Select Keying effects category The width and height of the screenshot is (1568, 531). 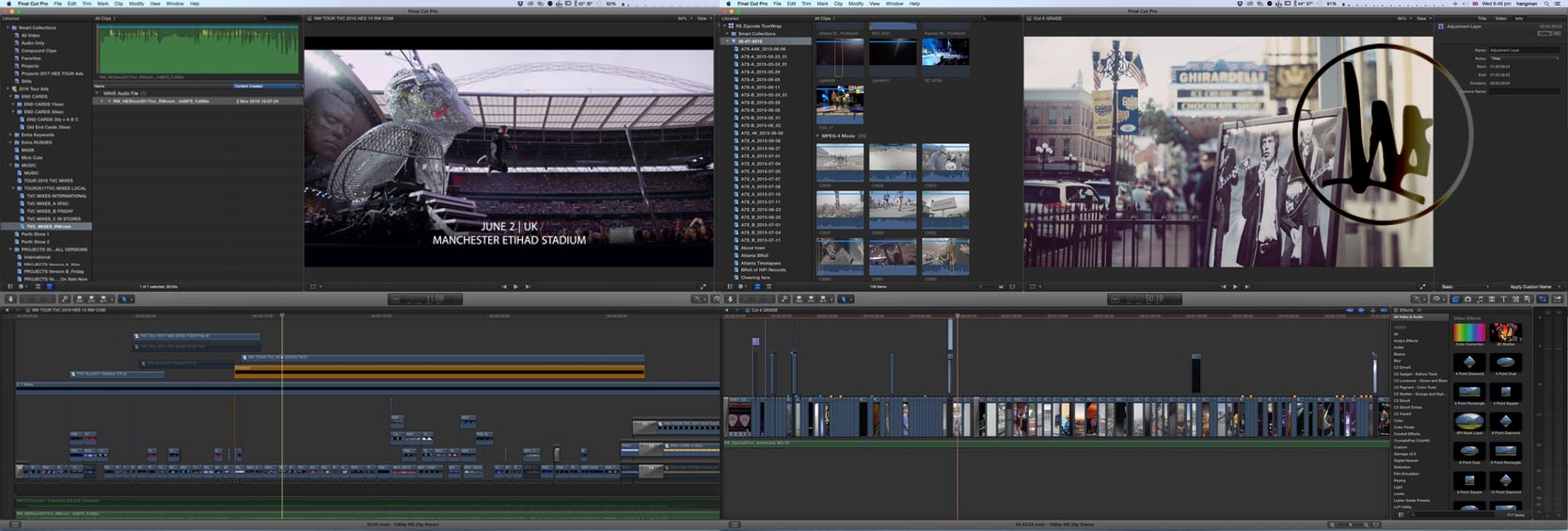pyautogui.click(x=1400, y=480)
